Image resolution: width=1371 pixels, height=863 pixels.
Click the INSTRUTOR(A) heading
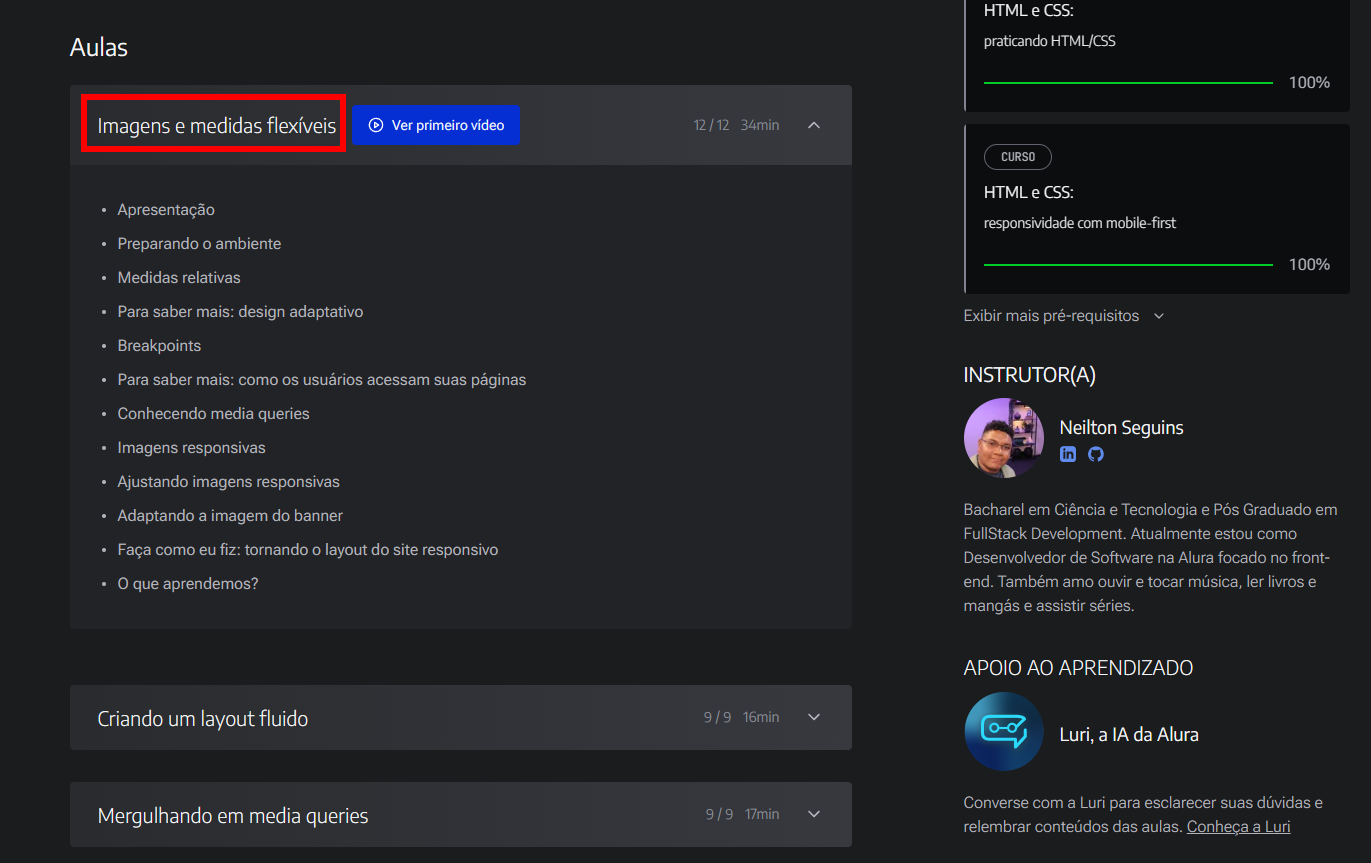point(1030,375)
